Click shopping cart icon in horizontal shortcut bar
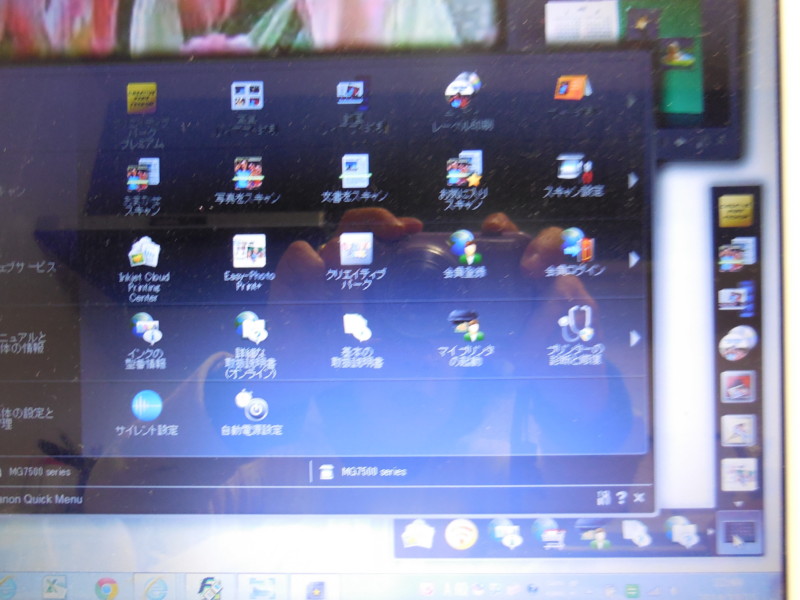 (x=548, y=534)
